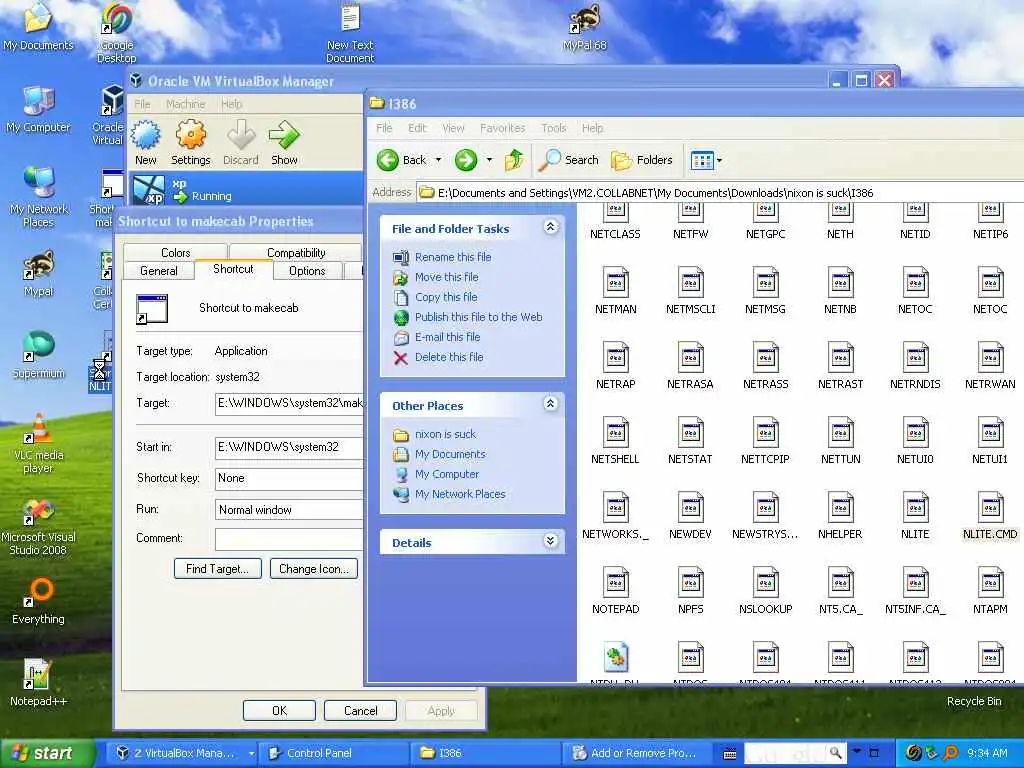Select the NETSHELL file icon
This screenshot has width=1024, height=768.
coord(615,440)
